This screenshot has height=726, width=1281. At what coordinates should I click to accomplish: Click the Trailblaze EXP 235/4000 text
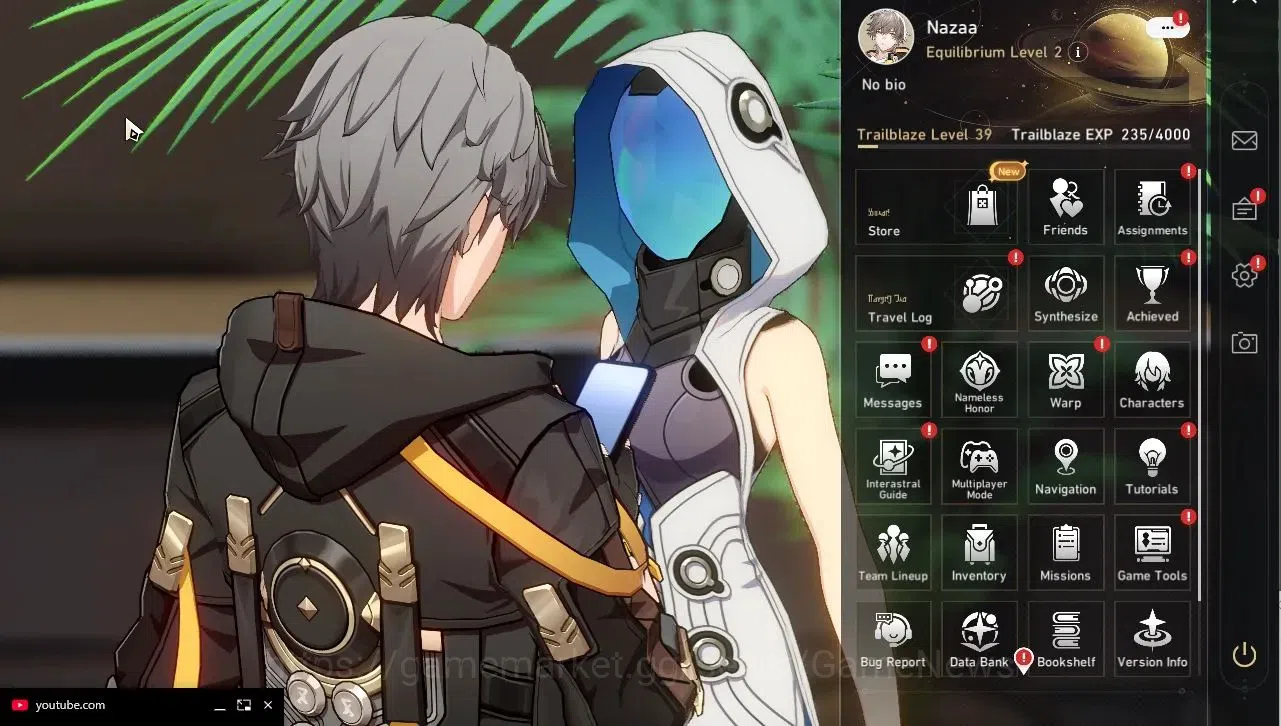click(1101, 135)
